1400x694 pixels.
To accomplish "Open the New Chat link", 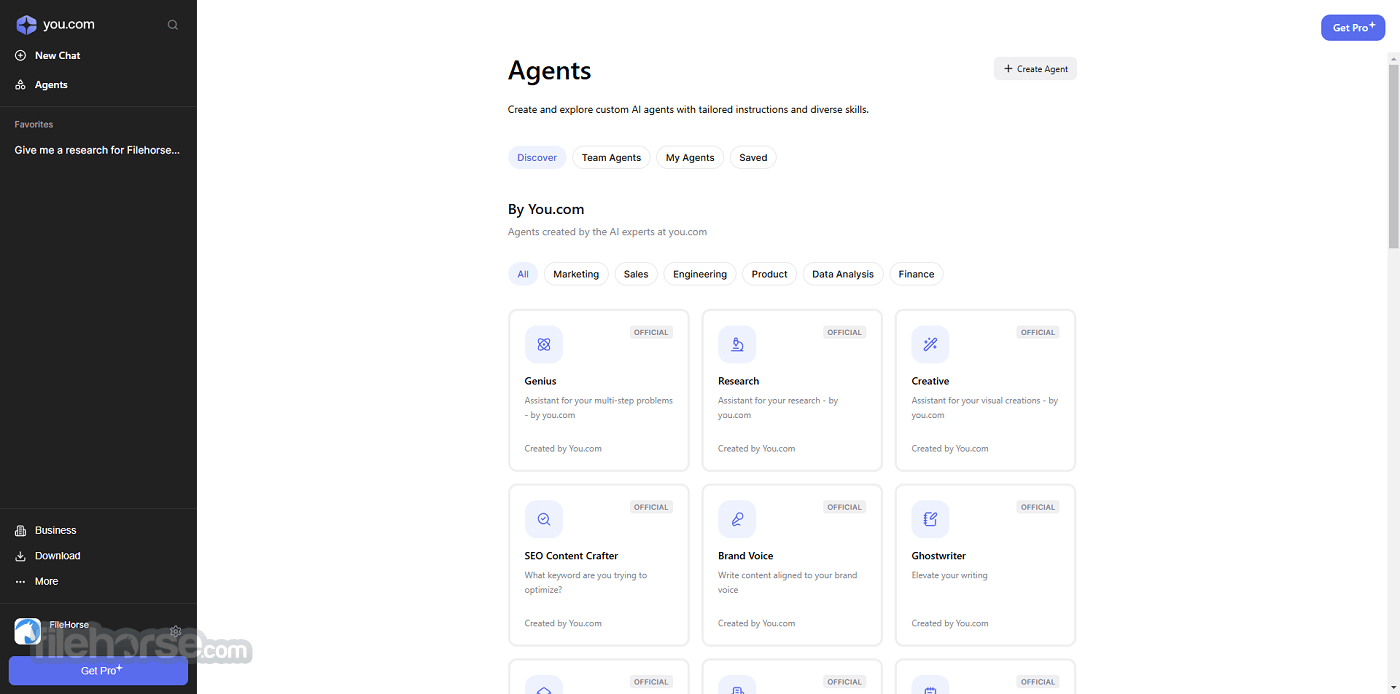I will point(57,56).
